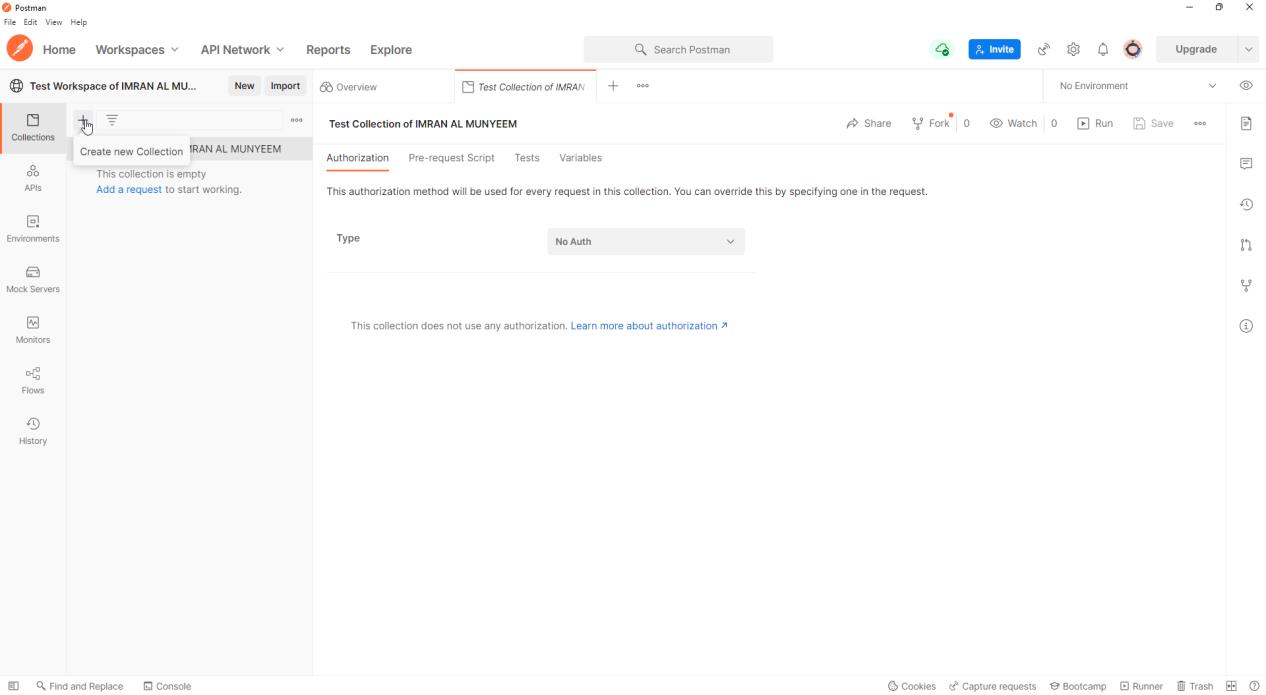Open the user avatar menu

click(x=1133, y=49)
